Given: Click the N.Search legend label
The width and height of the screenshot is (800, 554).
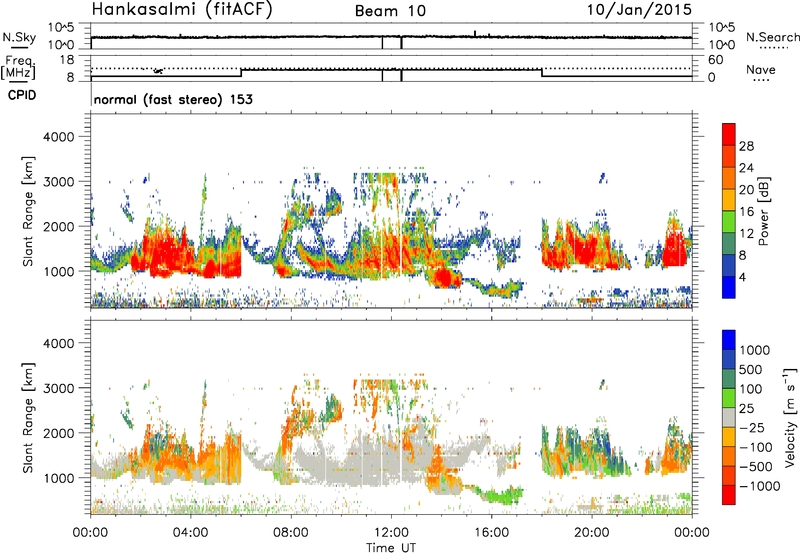Looking at the screenshot, I should tap(773, 37).
